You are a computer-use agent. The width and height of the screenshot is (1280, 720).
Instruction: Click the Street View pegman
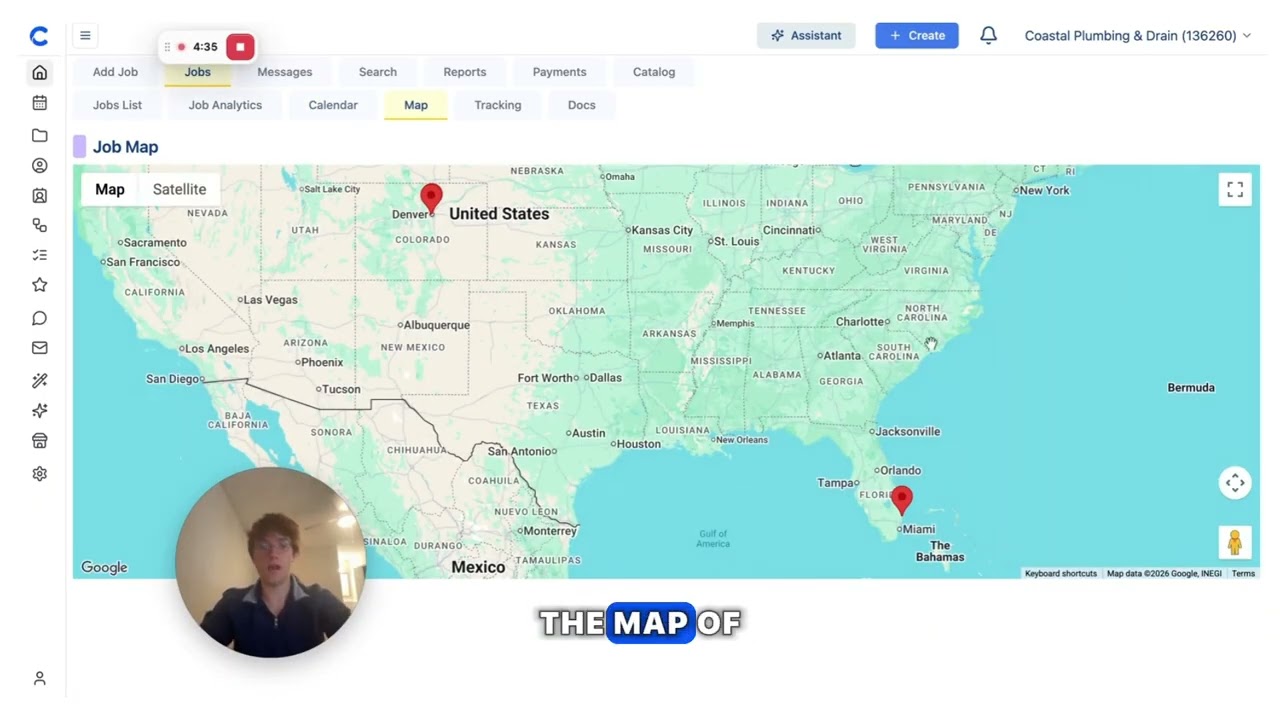click(x=1235, y=542)
